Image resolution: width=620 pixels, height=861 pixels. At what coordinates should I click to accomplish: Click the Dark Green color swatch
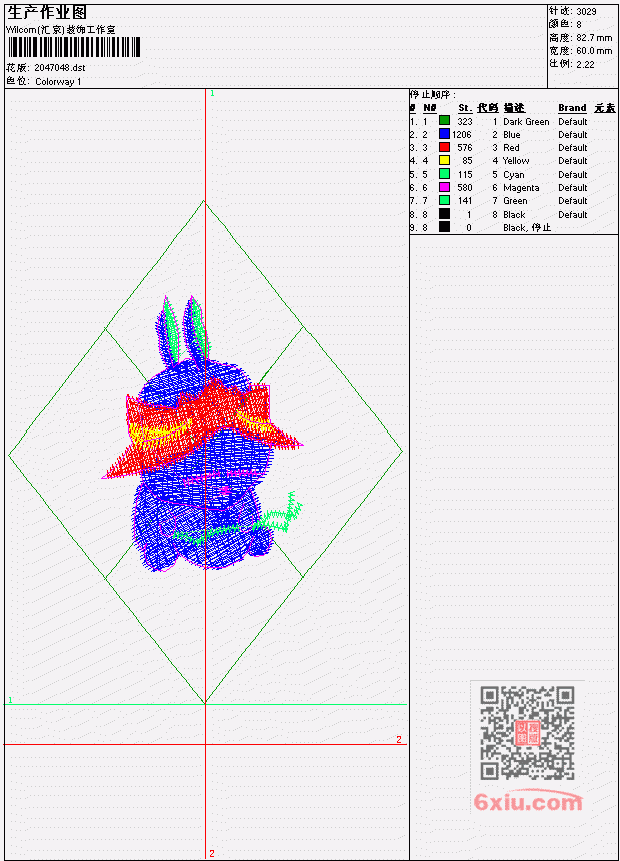(x=444, y=120)
